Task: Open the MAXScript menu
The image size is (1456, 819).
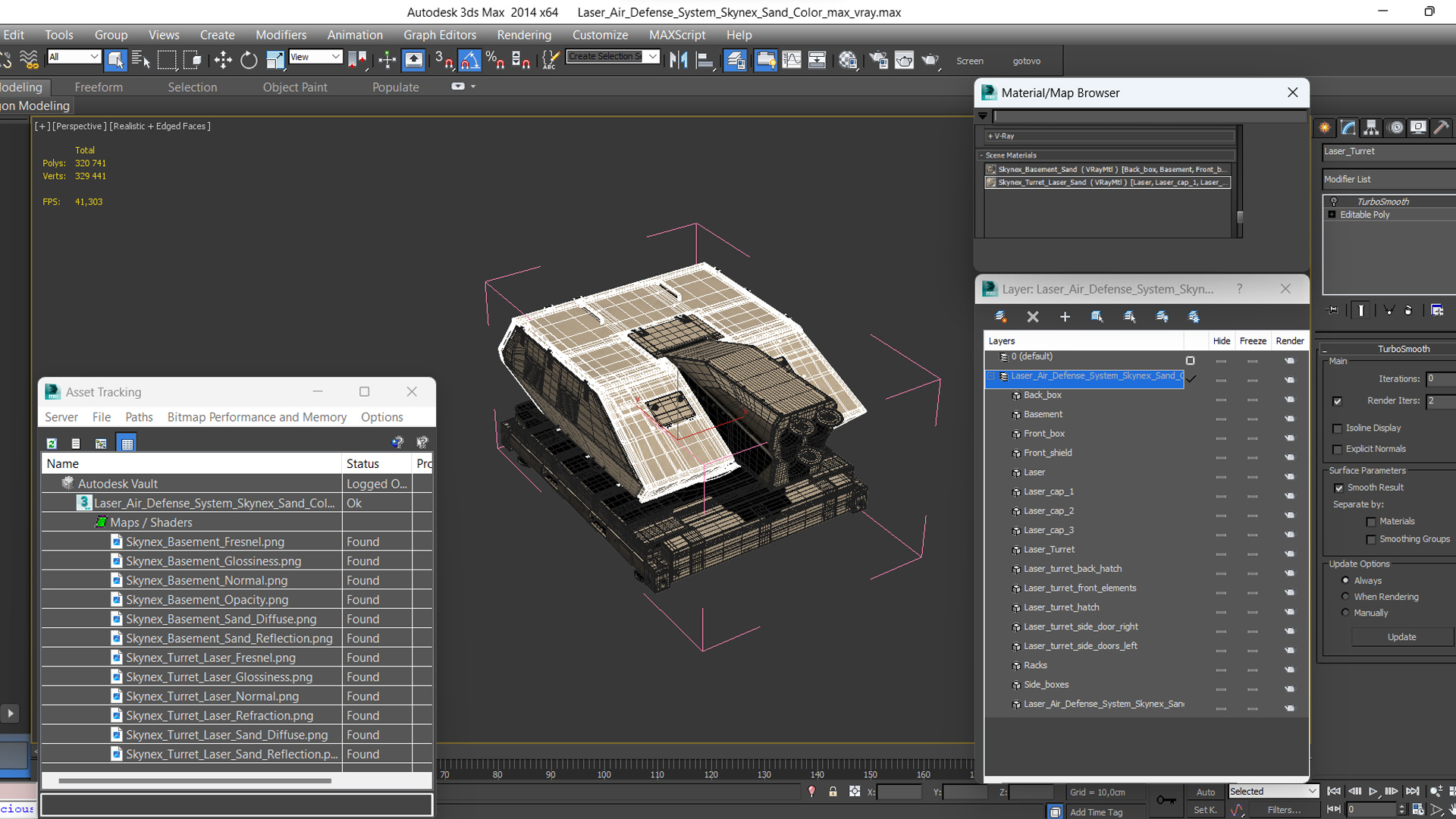Action: [x=677, y=35]
